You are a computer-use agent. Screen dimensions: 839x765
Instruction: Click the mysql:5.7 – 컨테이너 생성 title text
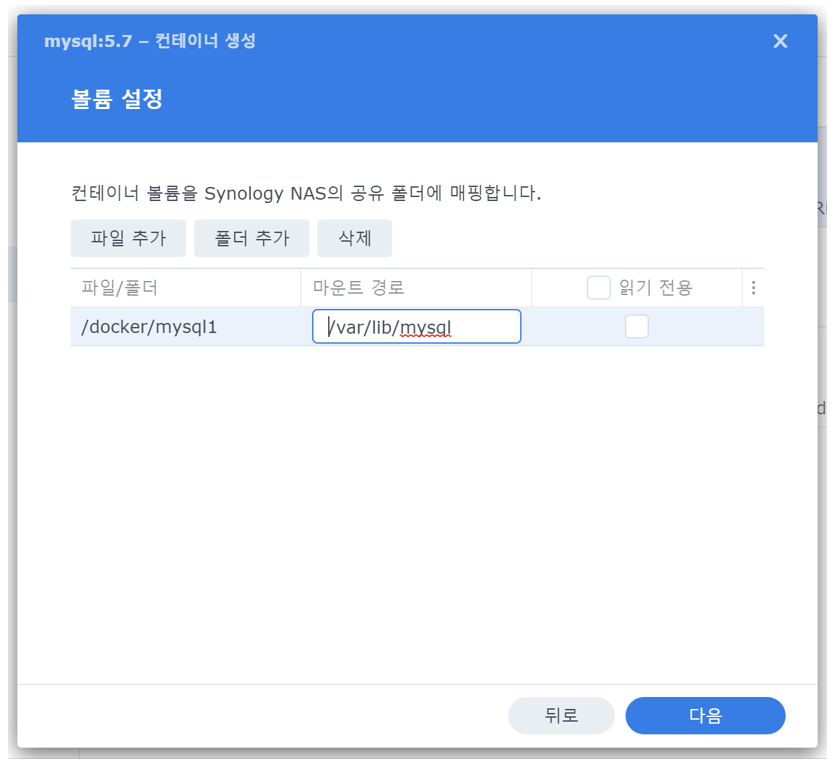150,41
